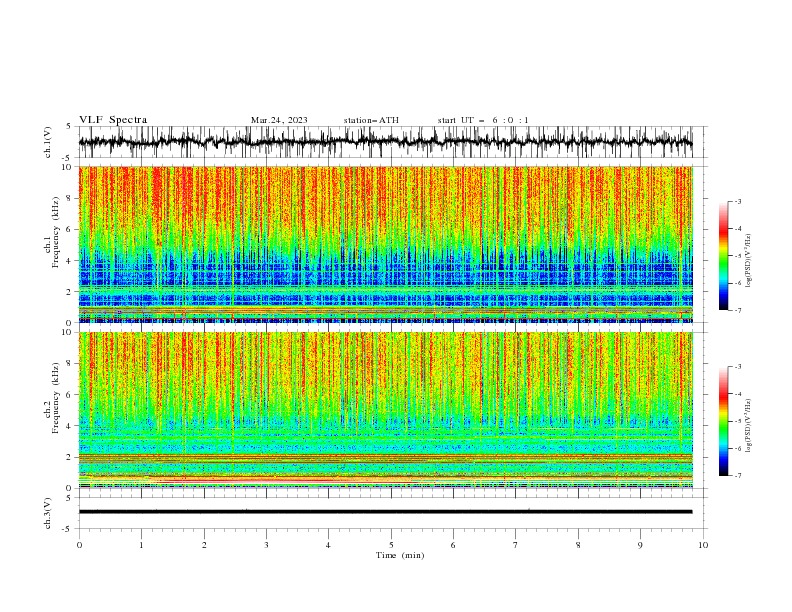792x612 pixels.
Task: Click the 'ch.3(V)' axis label
Action: click(x=48, y=513)
